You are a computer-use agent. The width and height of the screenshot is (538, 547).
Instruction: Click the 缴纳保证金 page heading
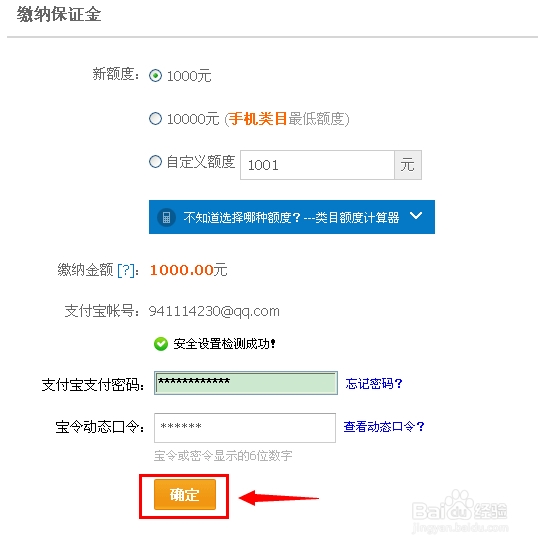59,15
